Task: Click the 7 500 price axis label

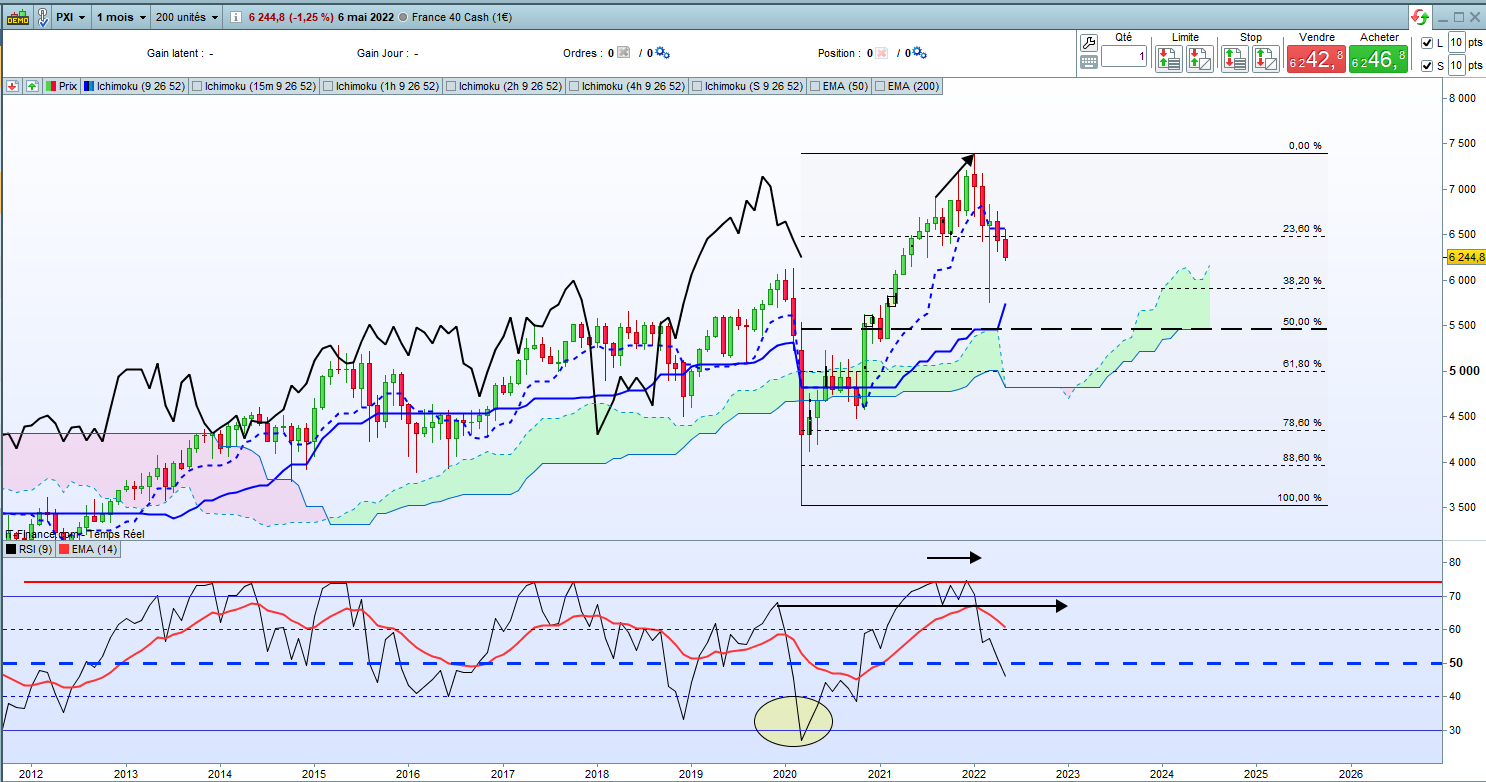Action: point(1464,144)
